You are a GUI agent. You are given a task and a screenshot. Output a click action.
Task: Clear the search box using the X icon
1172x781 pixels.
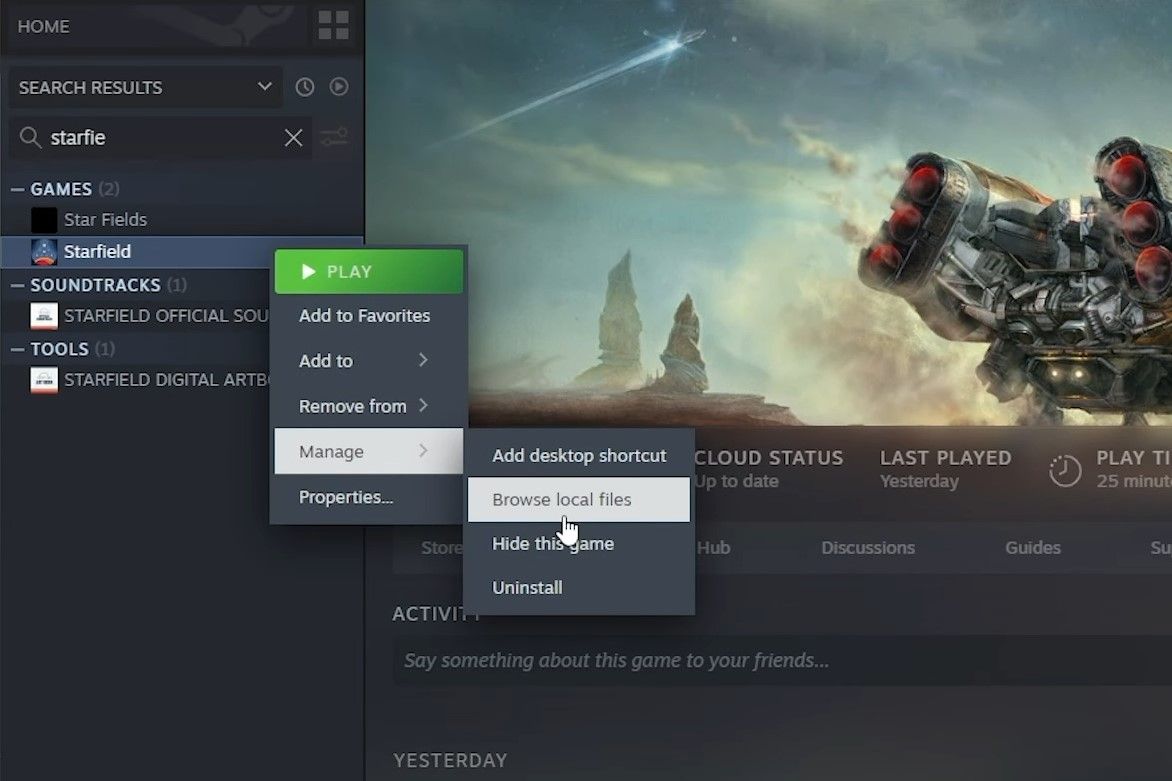pyautogui.click(x=293, y=137)
